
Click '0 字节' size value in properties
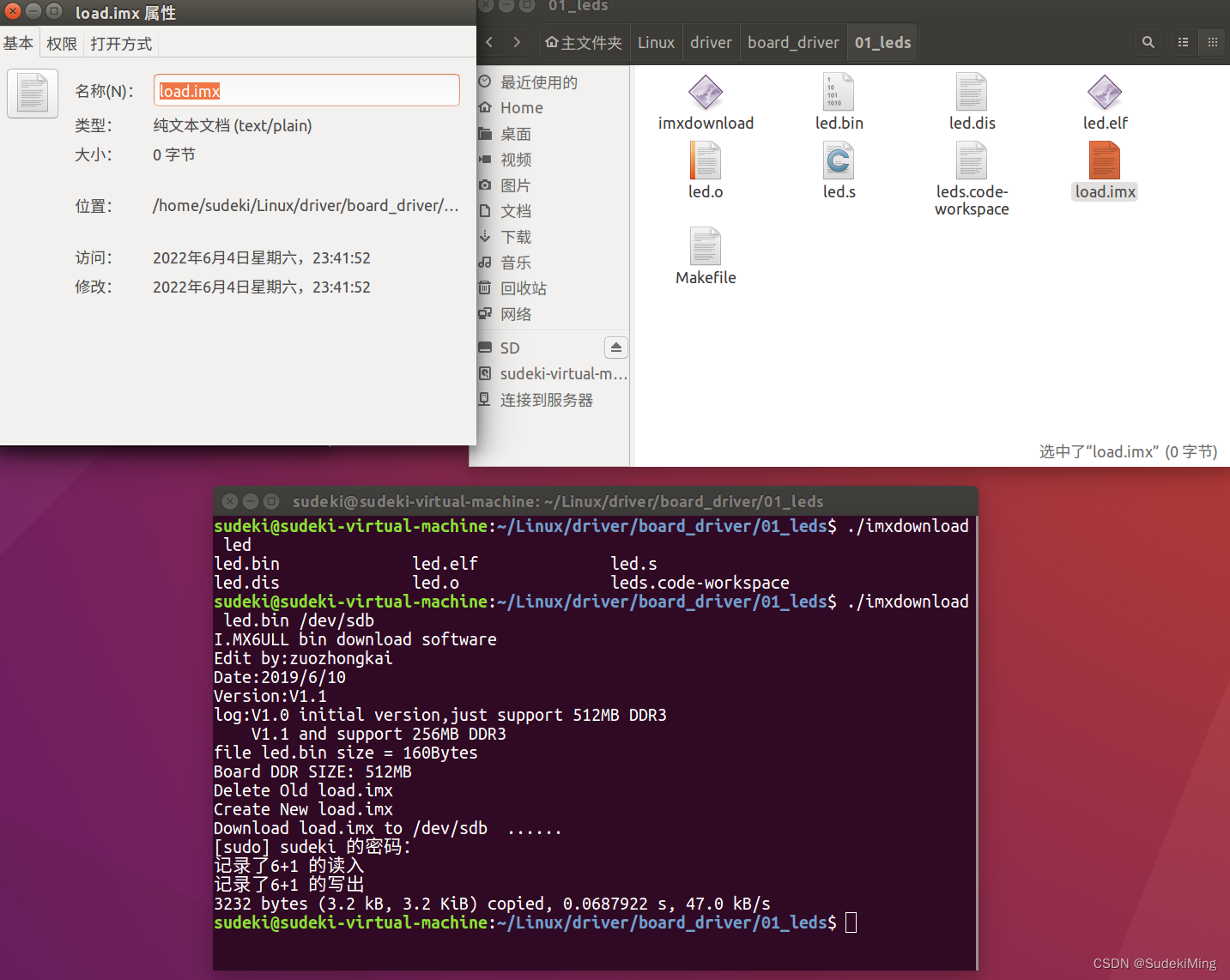(174, 154)
